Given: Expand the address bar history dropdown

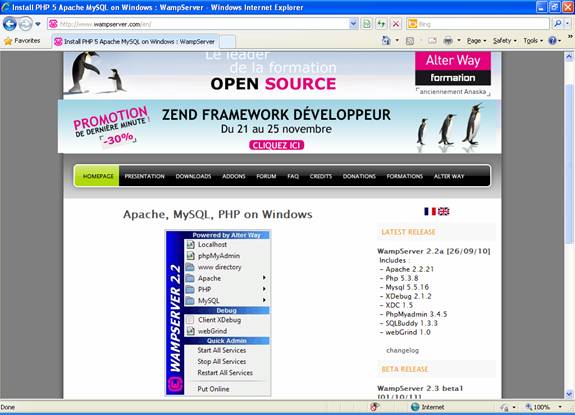Looking at the screenshot, I should coord(353,24).
